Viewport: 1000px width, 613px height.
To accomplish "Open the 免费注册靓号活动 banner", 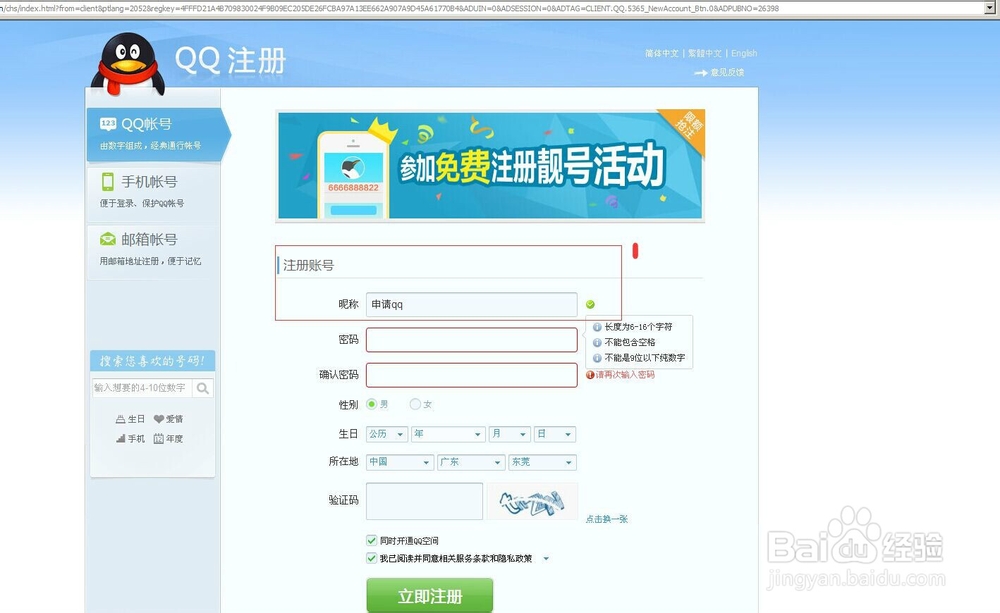I will (490, 165).
